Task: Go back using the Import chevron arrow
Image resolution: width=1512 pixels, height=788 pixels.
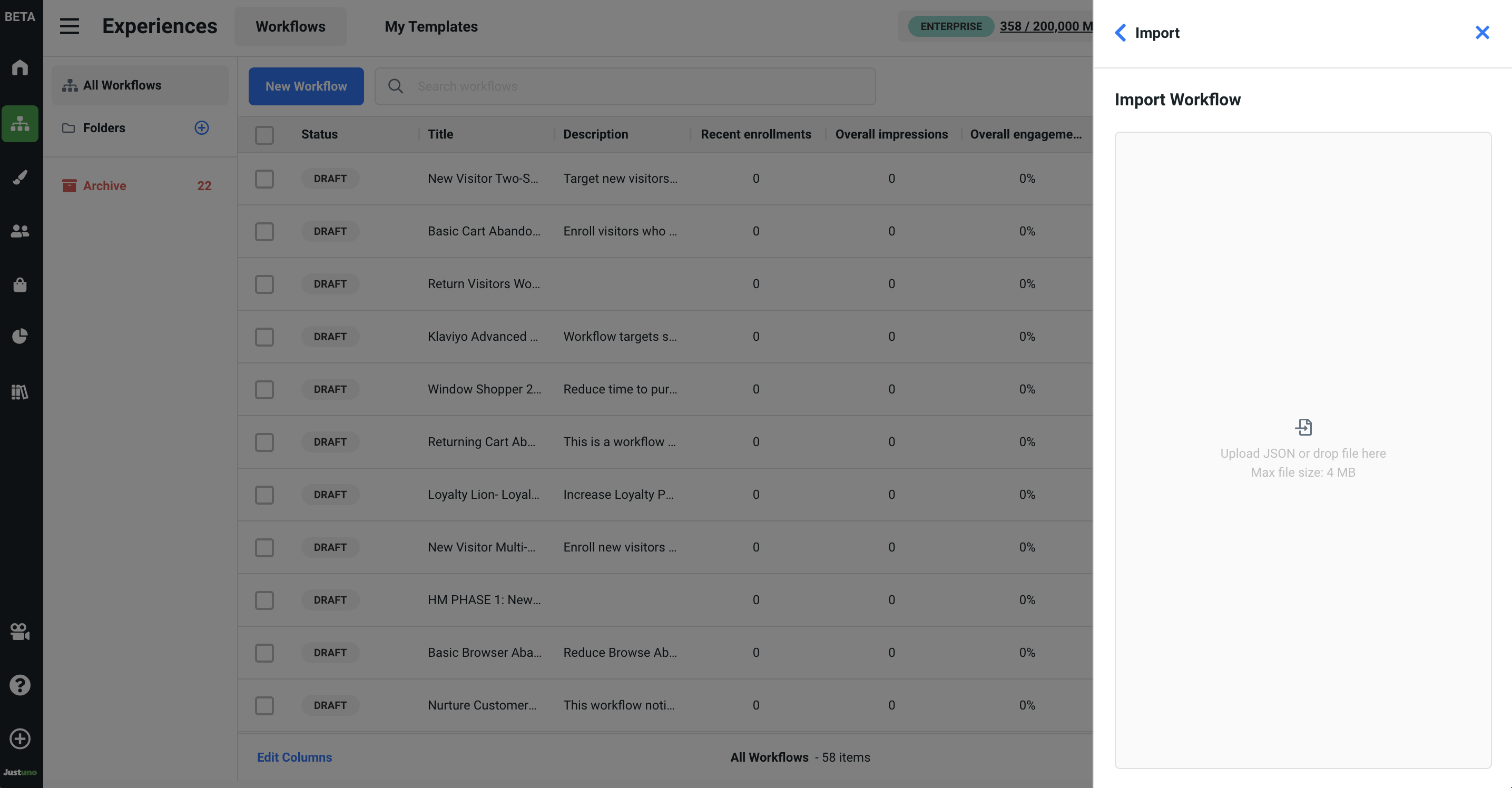Action: [x=1120, y=33]
